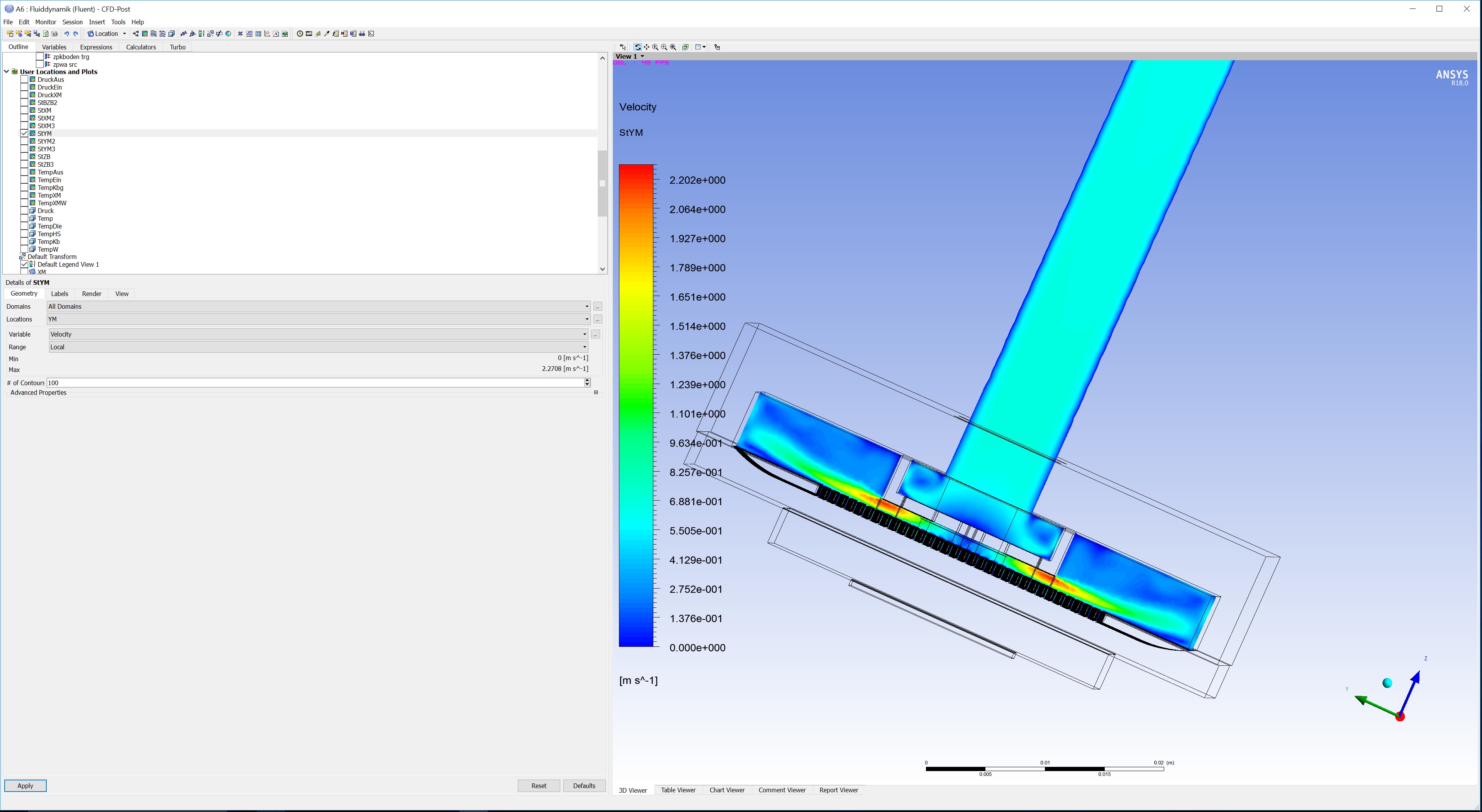Enable the TempAus visibility checkbox
This screenshot has width=1482, height=812.
(24, 172)
